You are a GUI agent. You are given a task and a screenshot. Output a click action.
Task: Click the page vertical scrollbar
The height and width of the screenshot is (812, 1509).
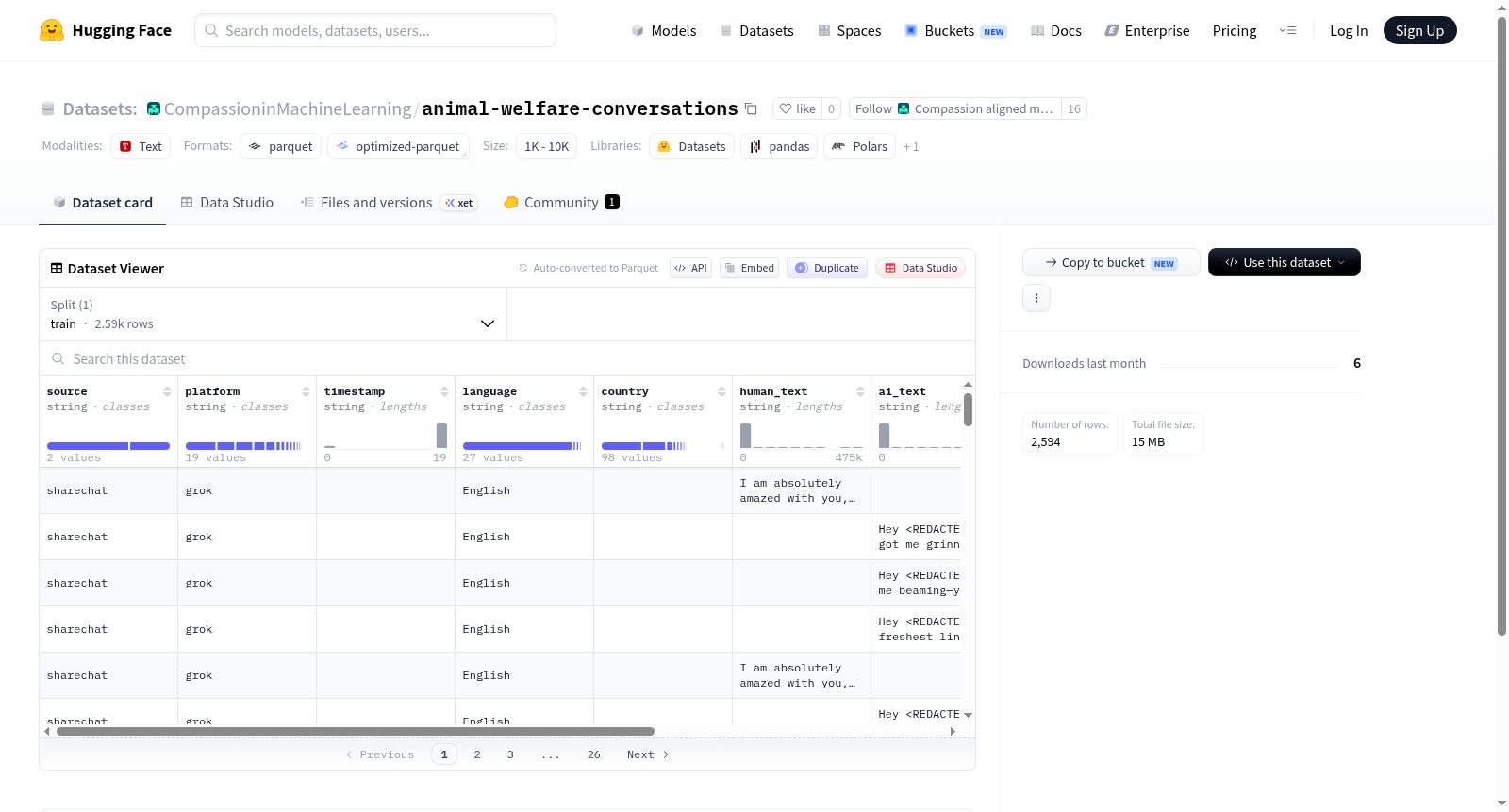click(x=1501, y=325)
